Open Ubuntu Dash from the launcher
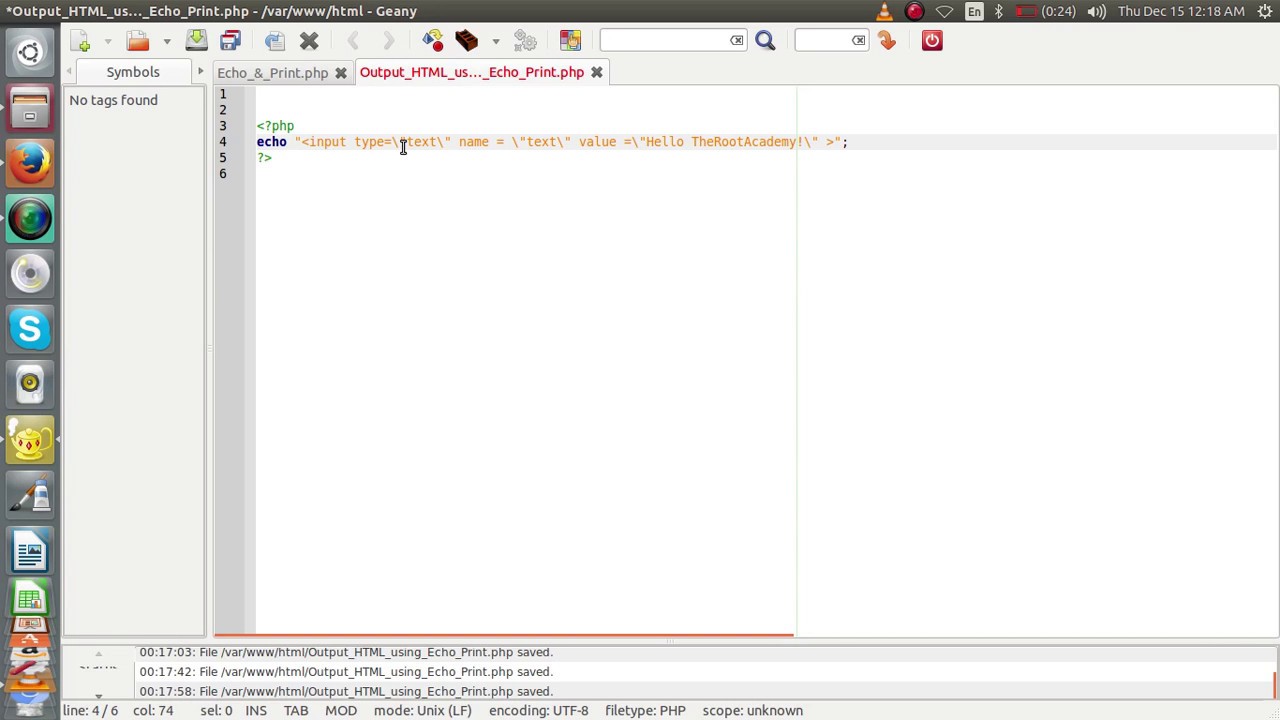Screen dimensions: 1280x720 tap(30, 53)
